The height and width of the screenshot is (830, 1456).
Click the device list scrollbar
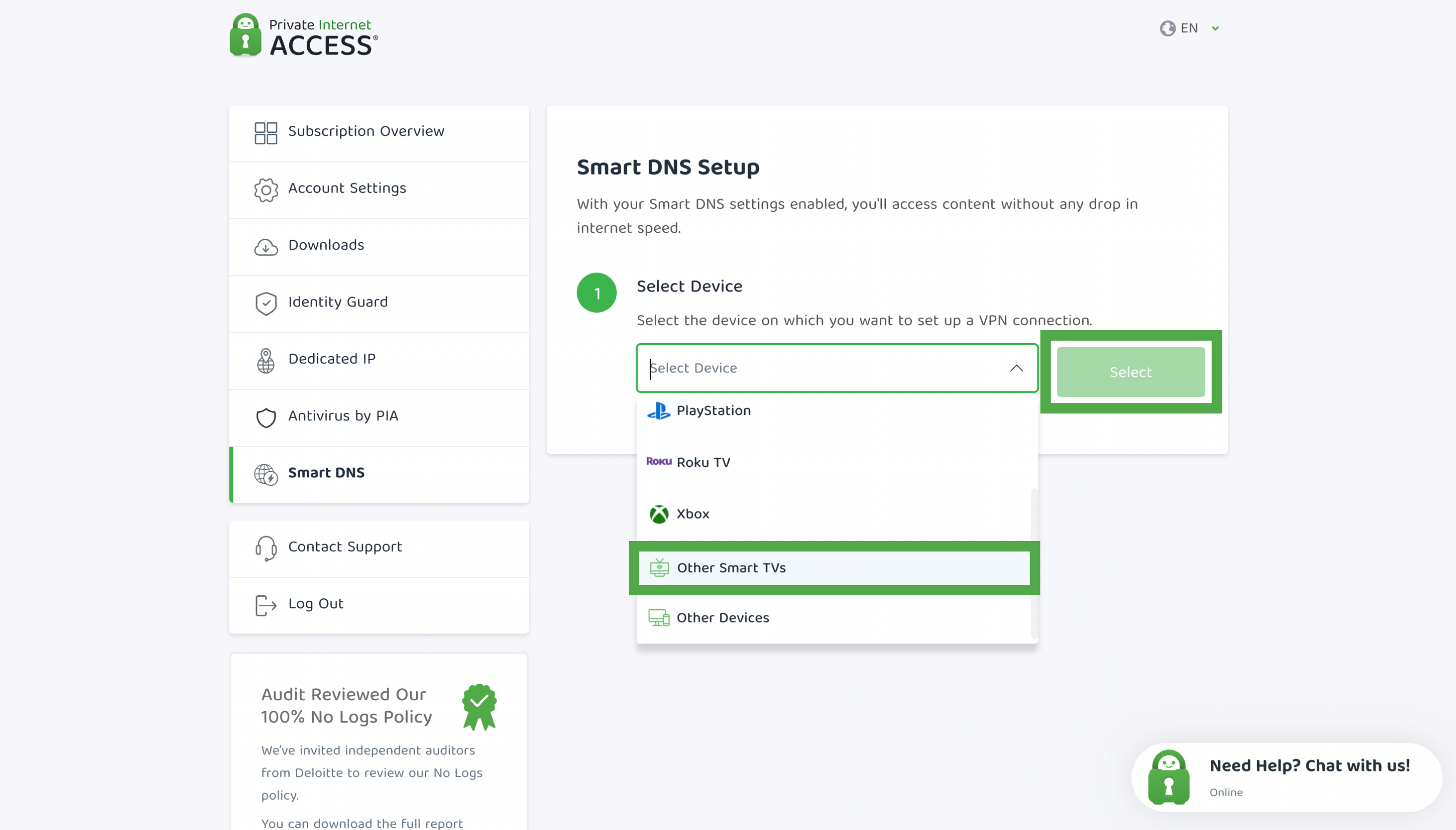coord(1033,564)
